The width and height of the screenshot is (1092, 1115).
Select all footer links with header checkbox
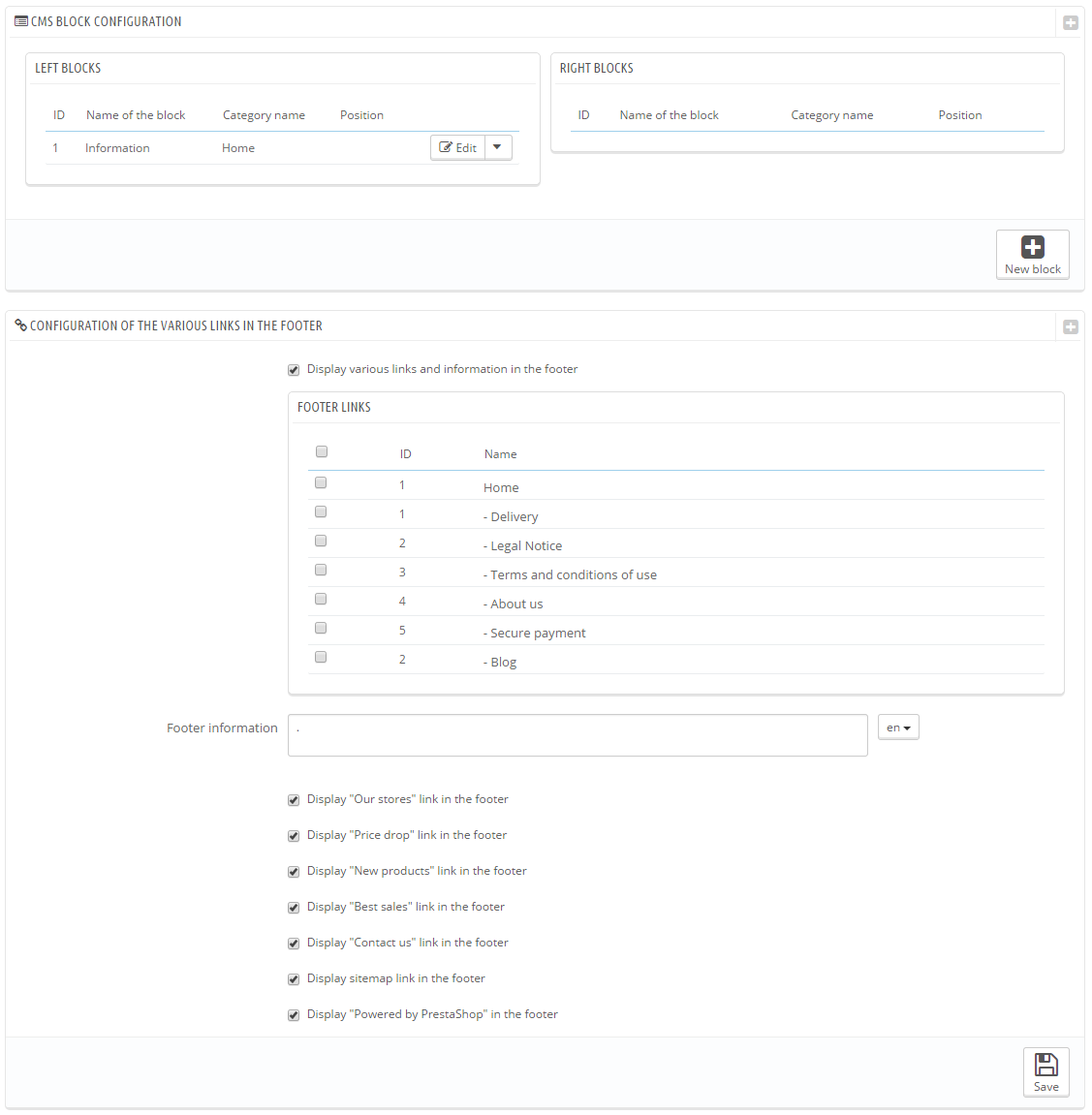322,451
